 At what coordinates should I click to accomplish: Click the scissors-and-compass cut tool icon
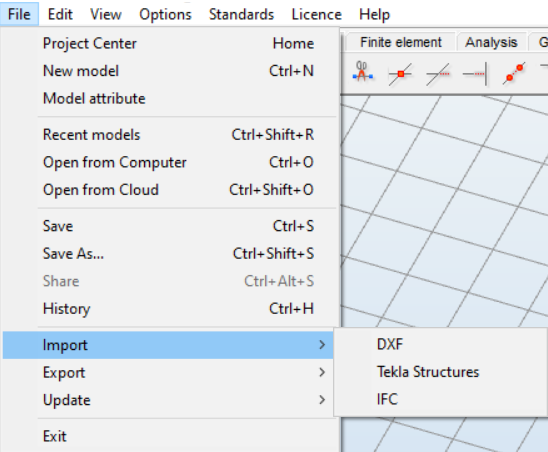point(362,72)
